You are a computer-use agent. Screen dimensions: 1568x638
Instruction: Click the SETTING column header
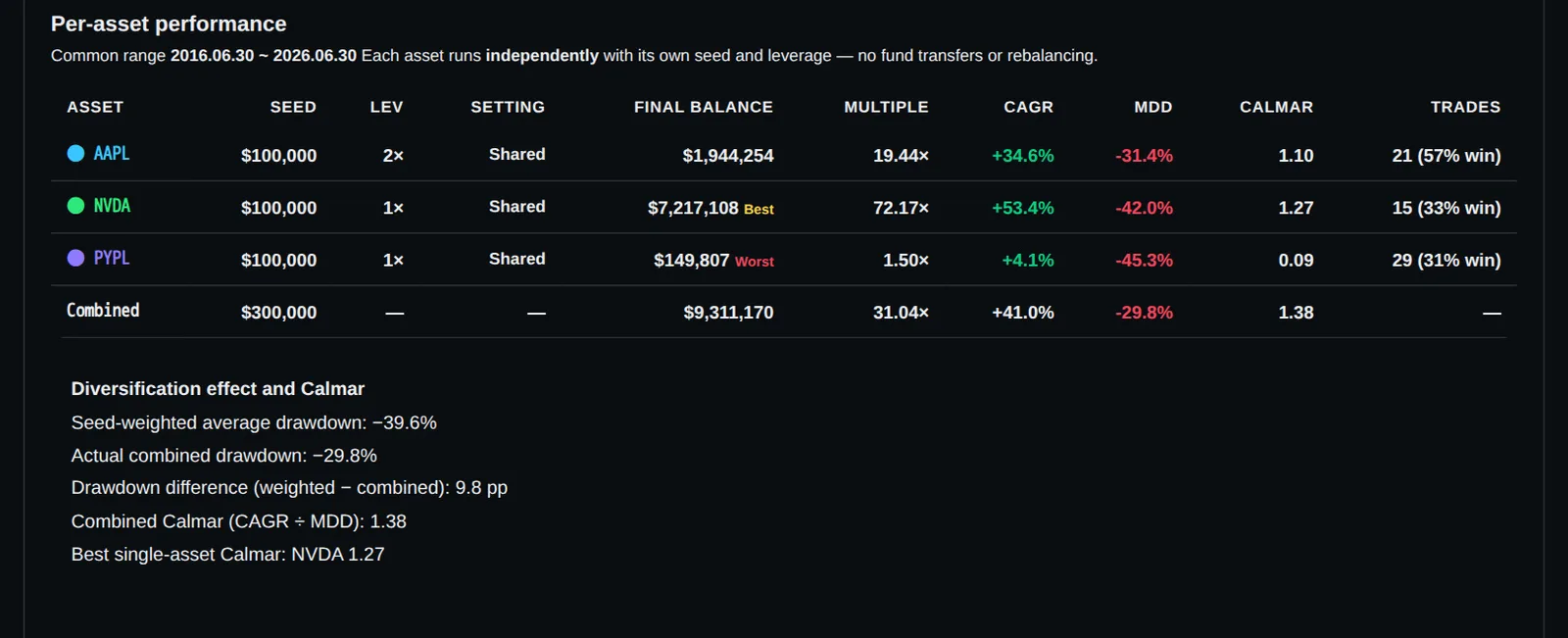(508, 107)
